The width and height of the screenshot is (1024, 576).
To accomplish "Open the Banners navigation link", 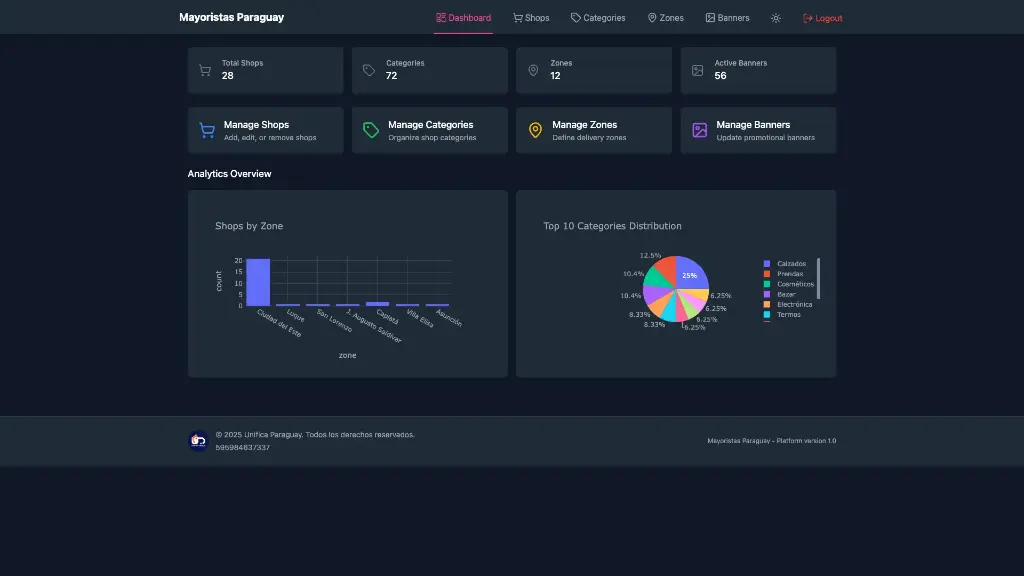I will pyautogui.click(x=727, y=18).
